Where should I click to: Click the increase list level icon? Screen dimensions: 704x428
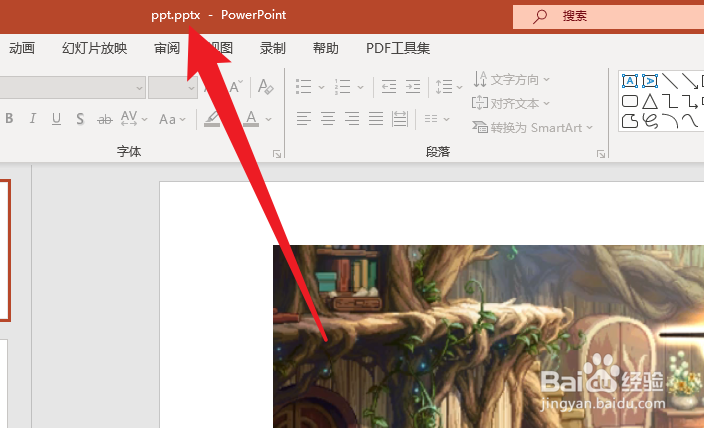click(413, 86)
